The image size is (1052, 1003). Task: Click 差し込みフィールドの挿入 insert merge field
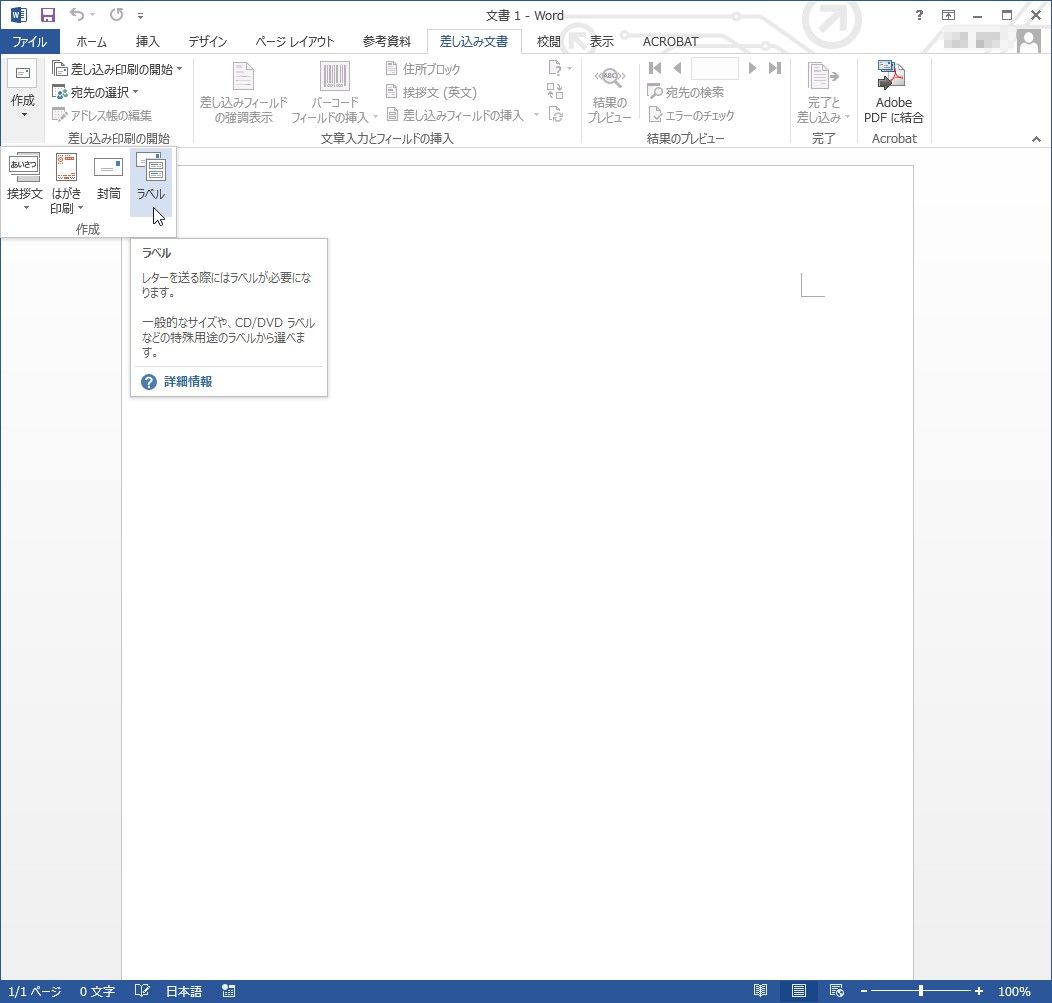[x=455, y=115]
